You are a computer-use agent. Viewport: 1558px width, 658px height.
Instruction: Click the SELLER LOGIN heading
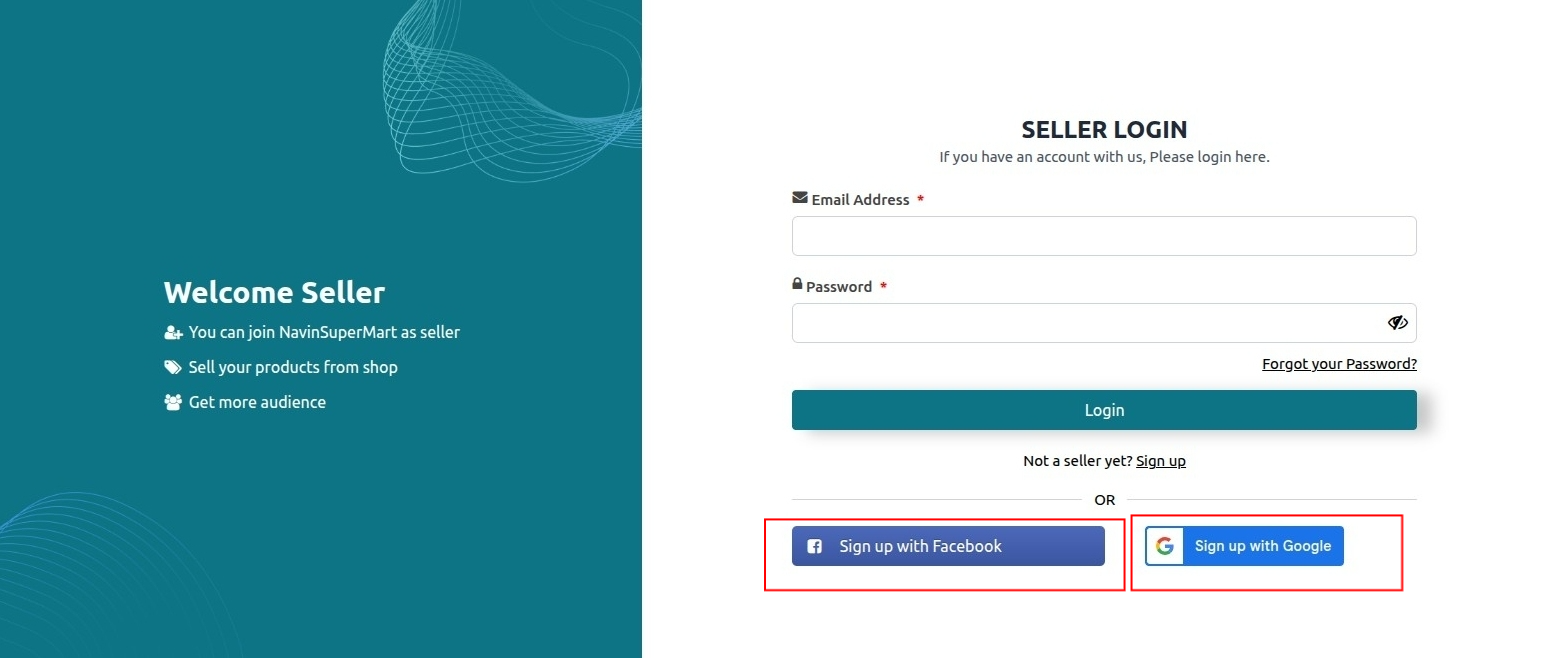(x=1104, y=130)
